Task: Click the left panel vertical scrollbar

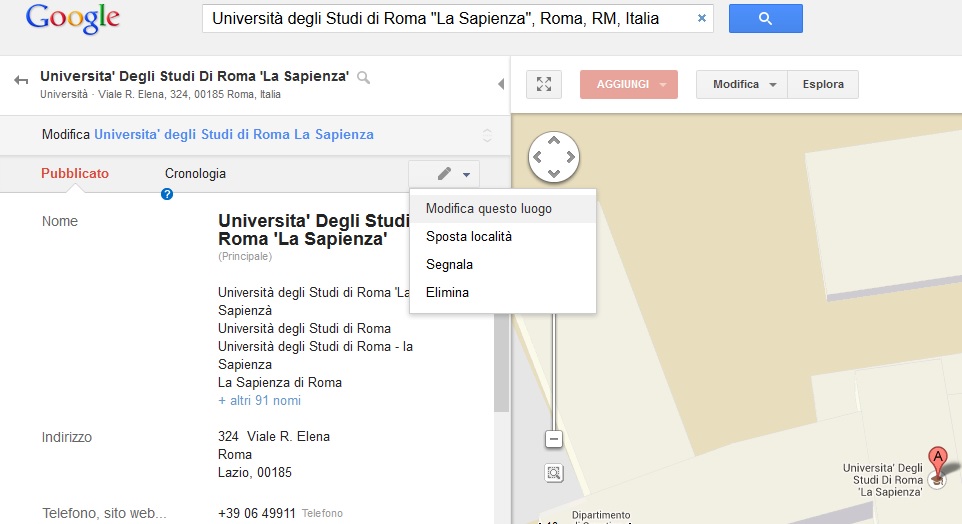Action: (x=502, y=362)
